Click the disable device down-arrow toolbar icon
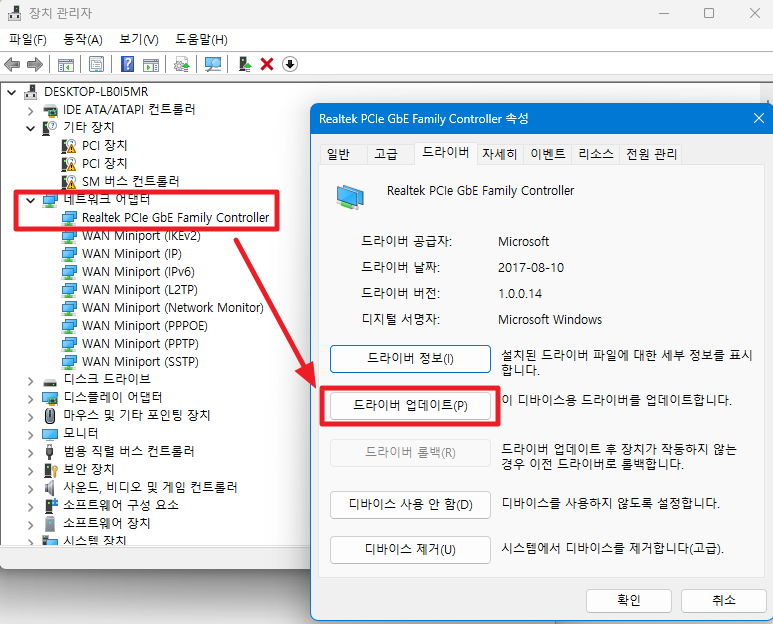 pos(290,64)
